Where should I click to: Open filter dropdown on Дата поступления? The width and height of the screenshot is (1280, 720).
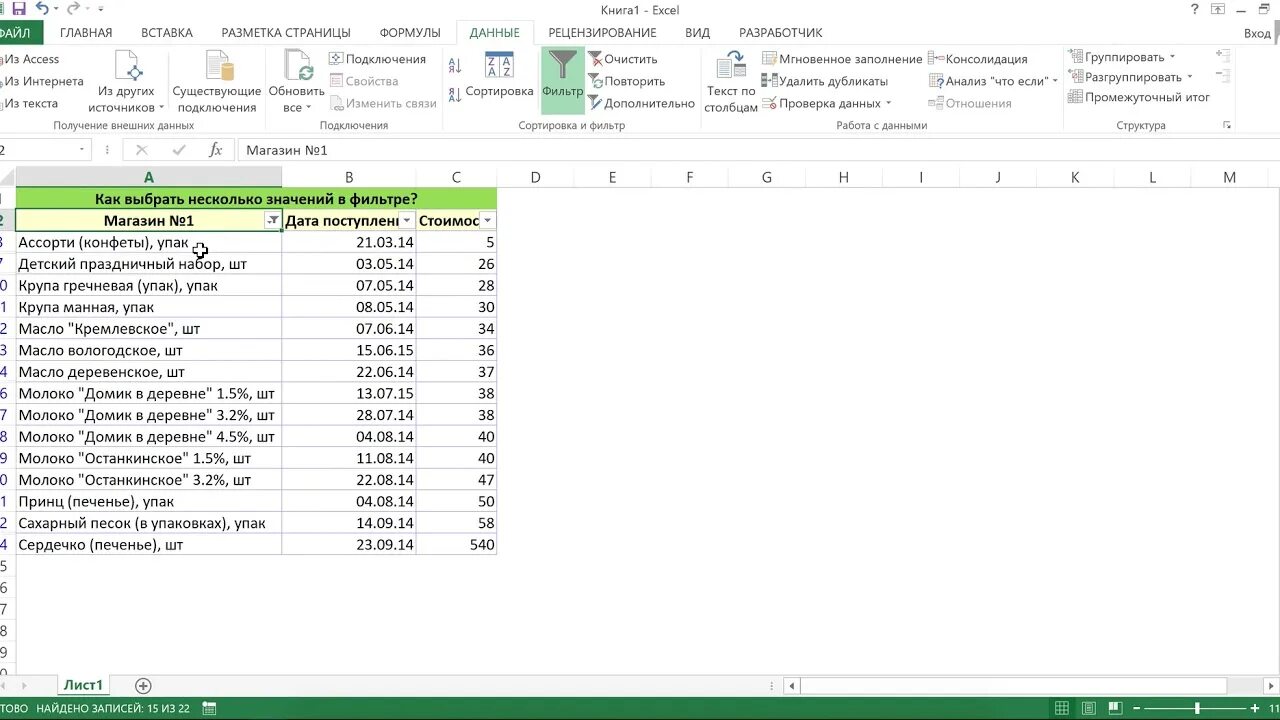point(406,221)
